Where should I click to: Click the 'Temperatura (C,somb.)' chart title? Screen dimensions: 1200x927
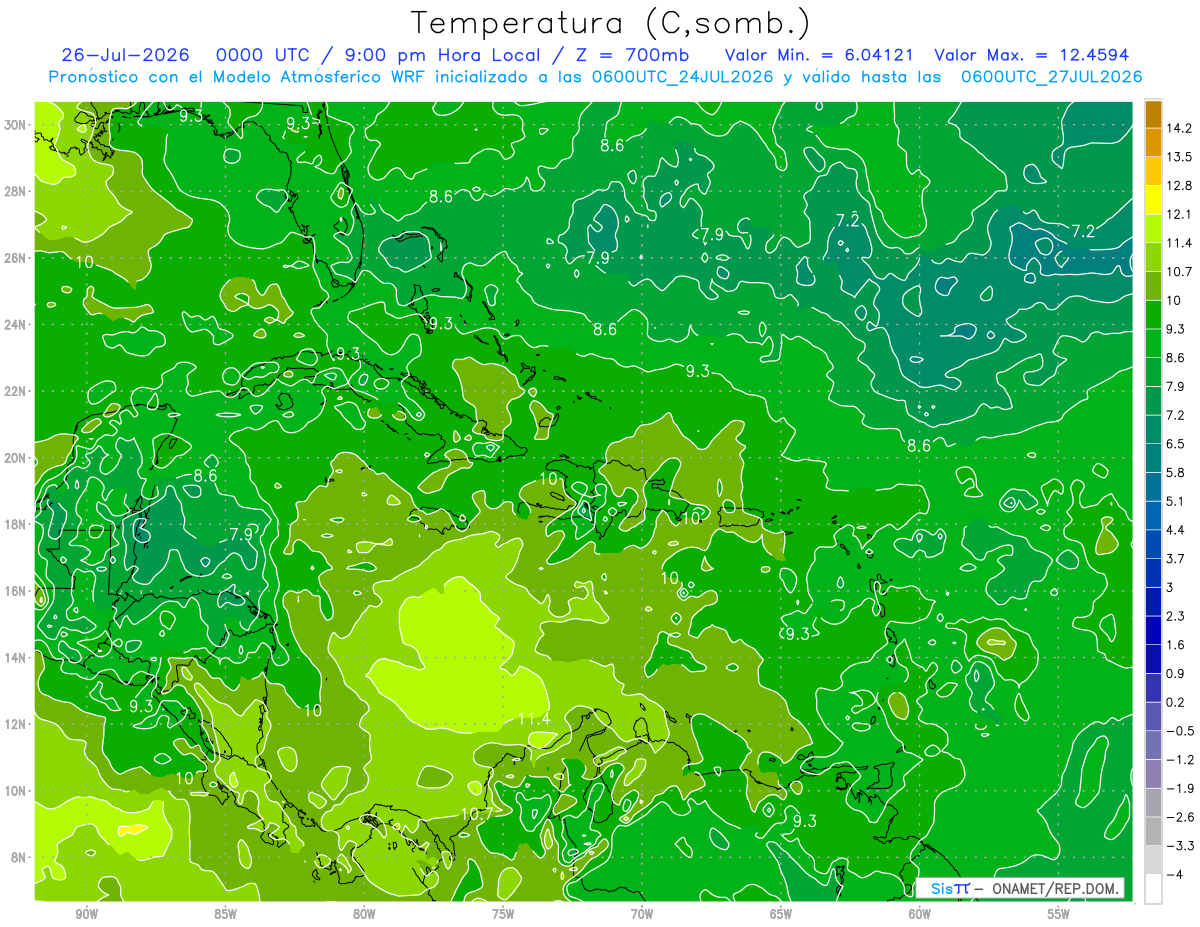click(611, 23)
